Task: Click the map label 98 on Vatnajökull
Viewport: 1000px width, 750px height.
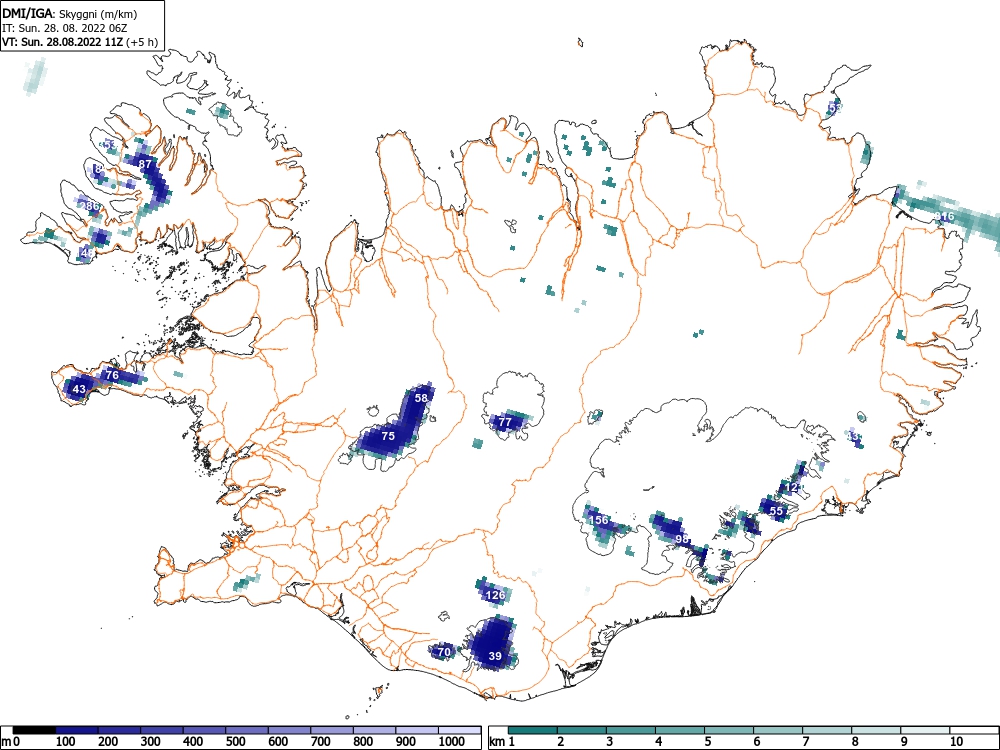Action: 682,540
